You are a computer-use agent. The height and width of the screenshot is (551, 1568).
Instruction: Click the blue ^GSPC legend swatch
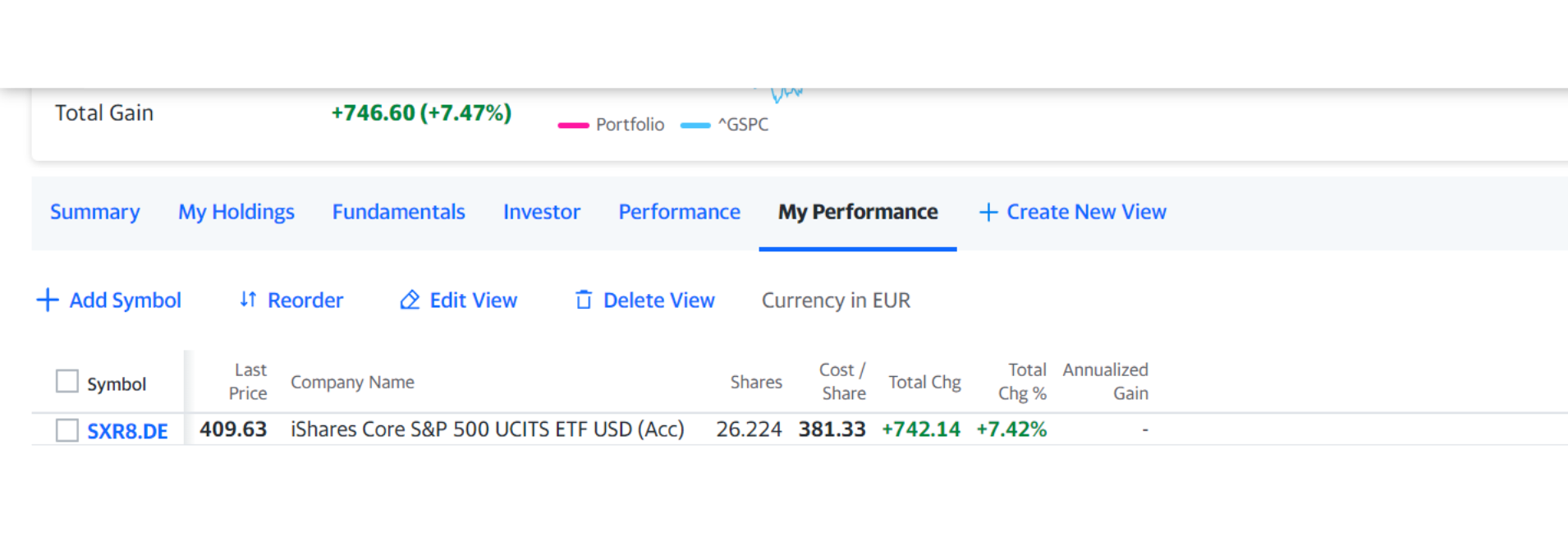point(695,125)
